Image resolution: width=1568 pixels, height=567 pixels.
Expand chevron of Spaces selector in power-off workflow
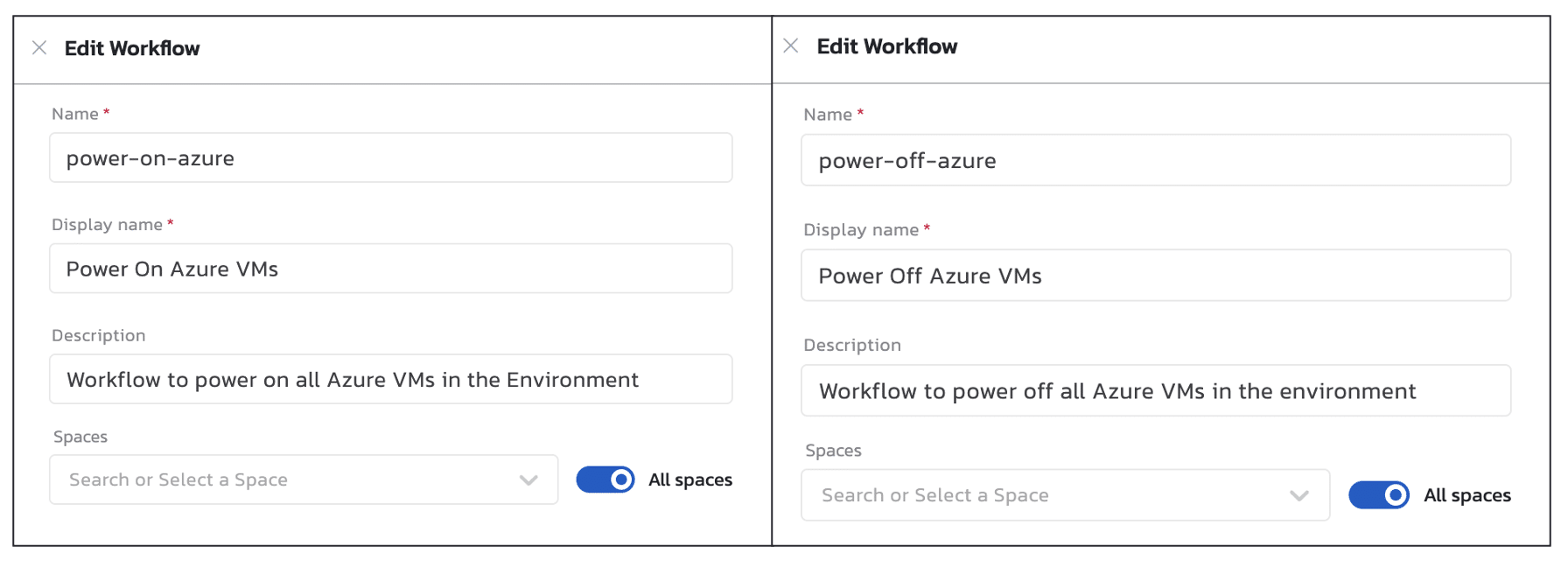[x=1299, y=495]
